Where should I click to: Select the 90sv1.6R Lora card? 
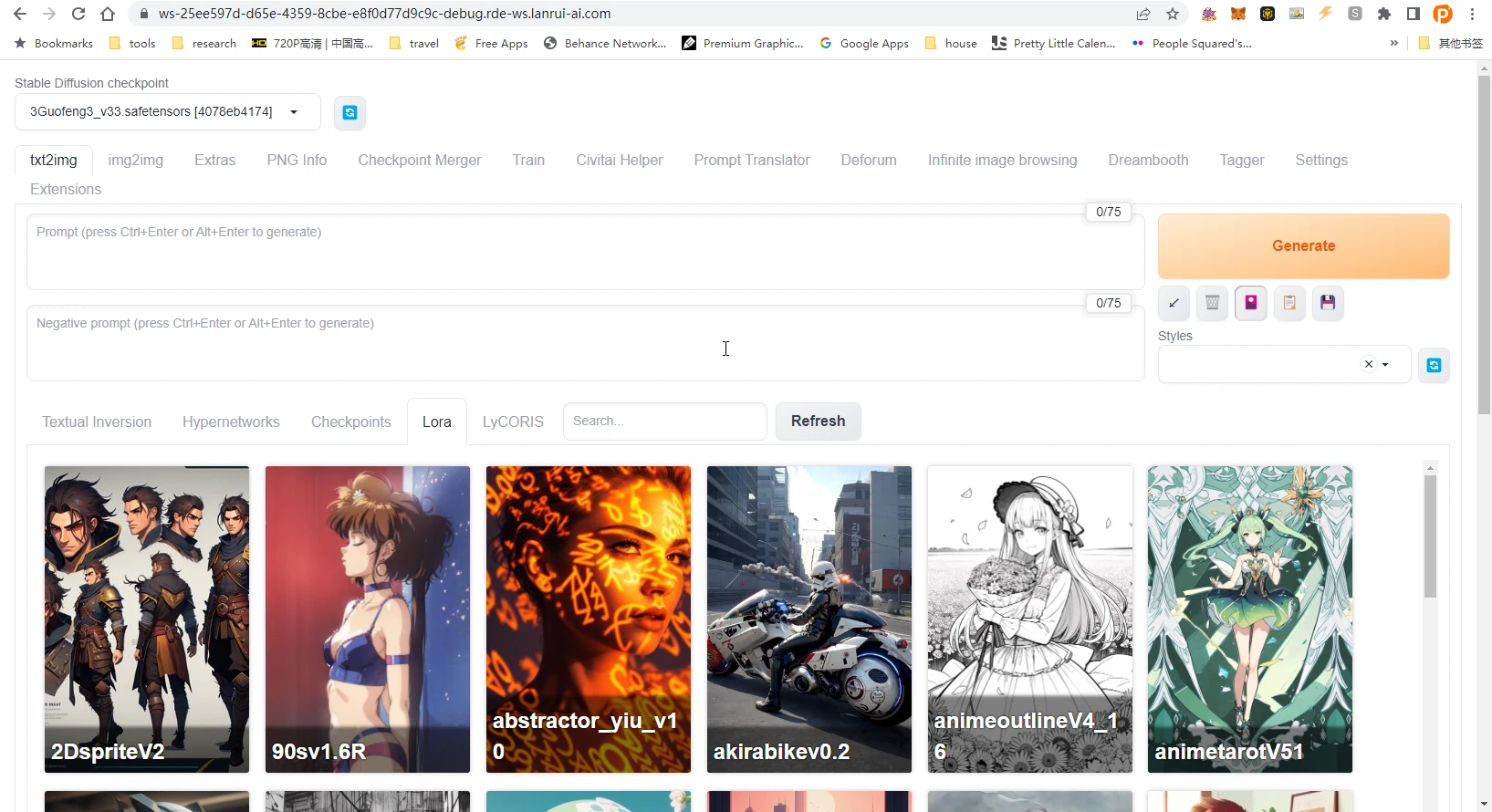[368, 619]
